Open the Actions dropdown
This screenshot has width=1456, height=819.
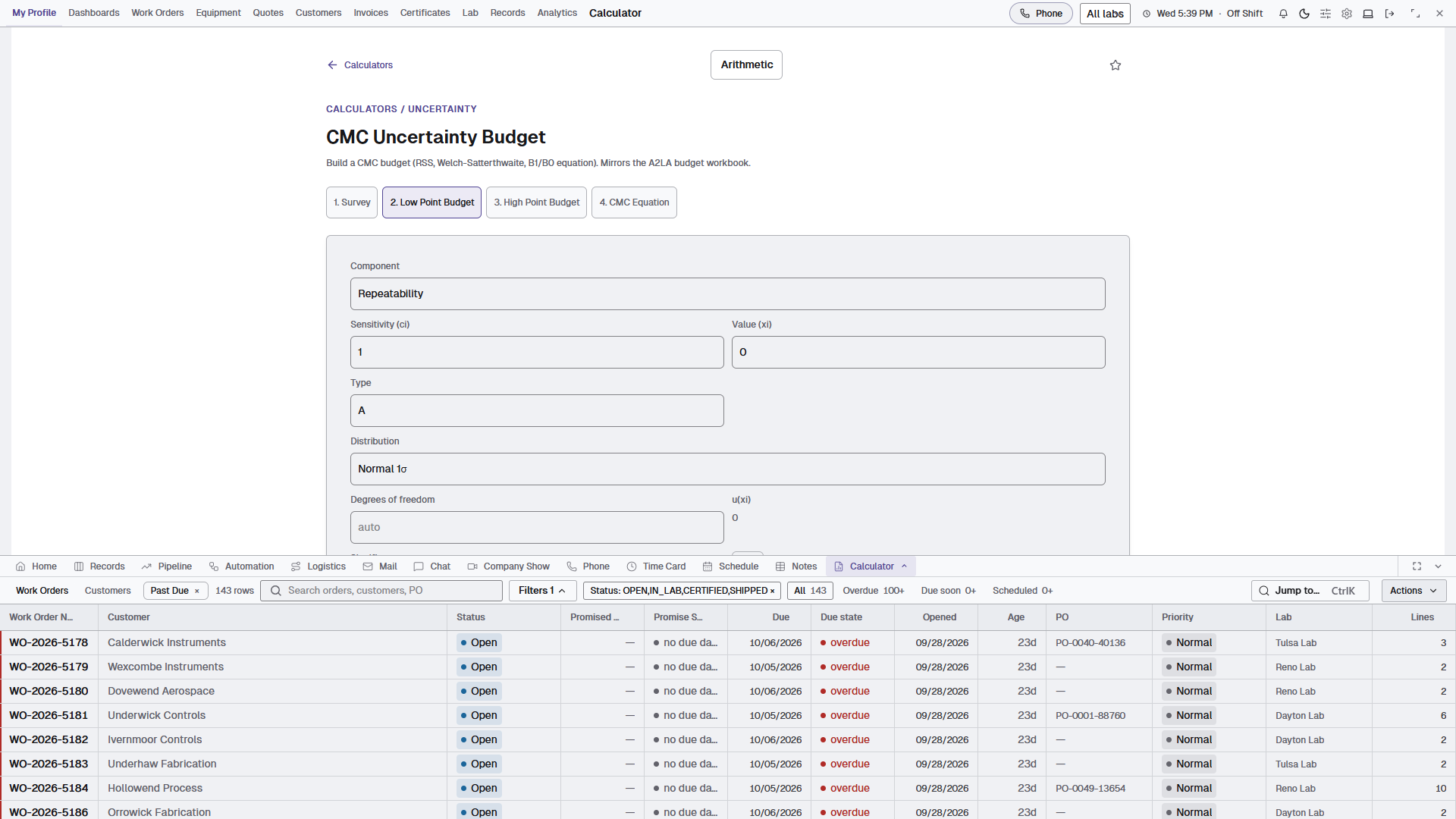(1414, 591)
